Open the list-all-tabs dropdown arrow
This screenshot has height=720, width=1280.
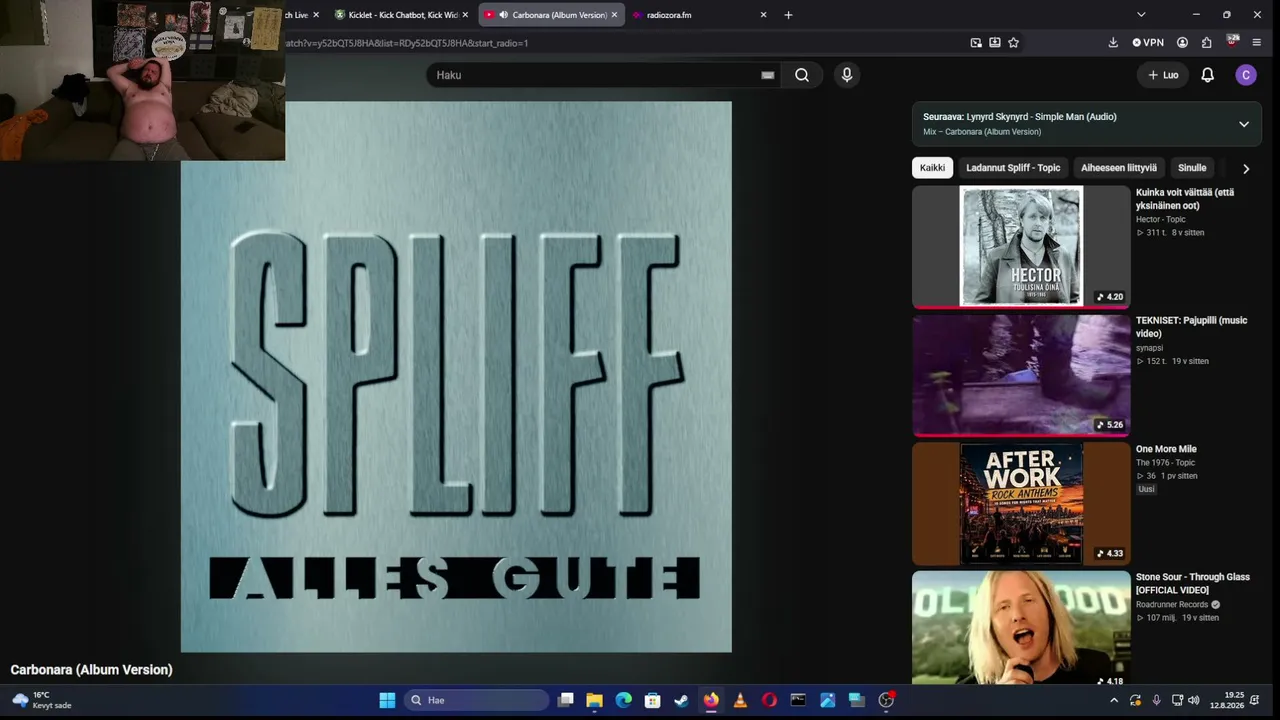click(x=1141, y=15)
